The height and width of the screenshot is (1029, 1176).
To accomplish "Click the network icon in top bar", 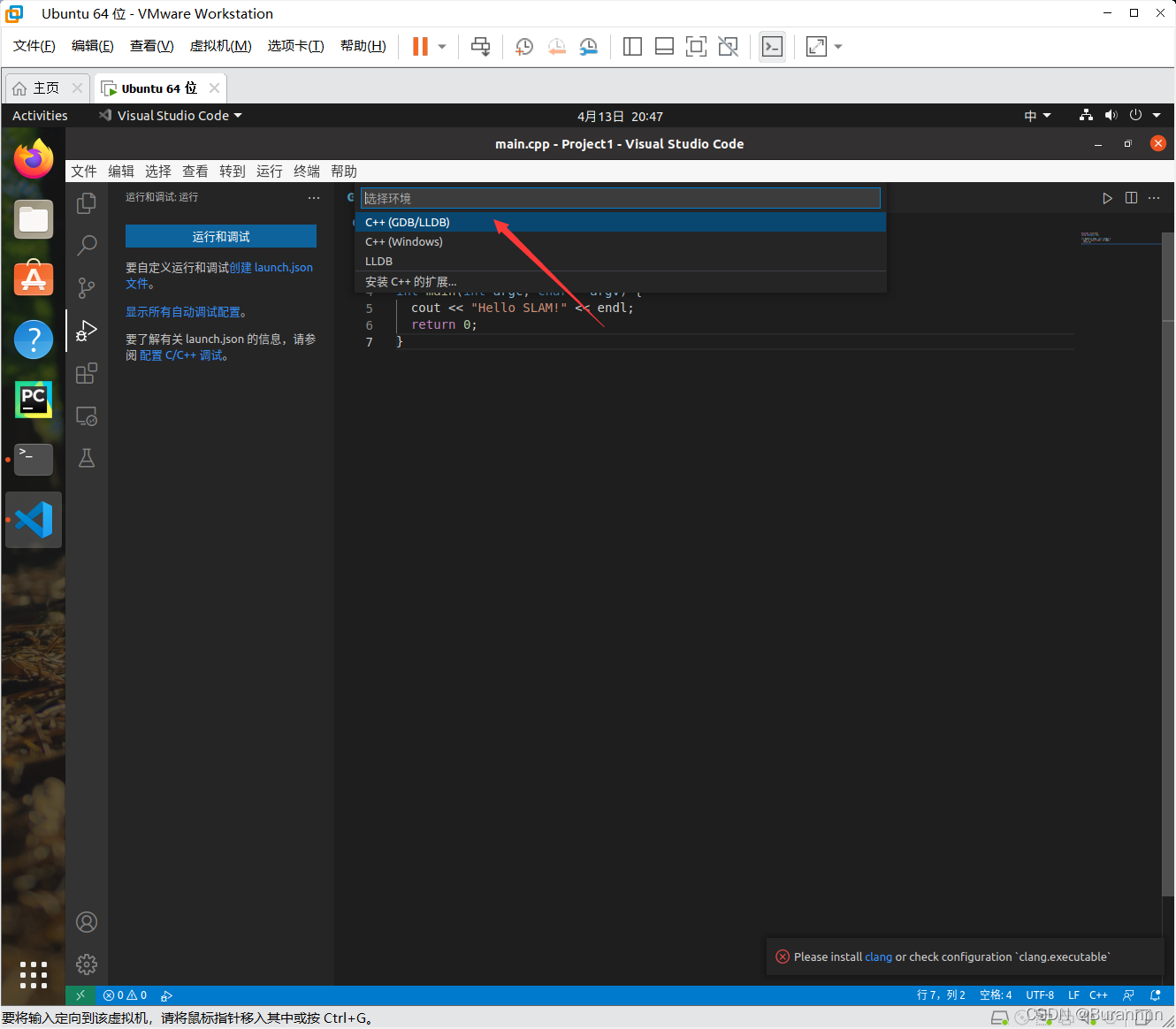I will 1086,116.
